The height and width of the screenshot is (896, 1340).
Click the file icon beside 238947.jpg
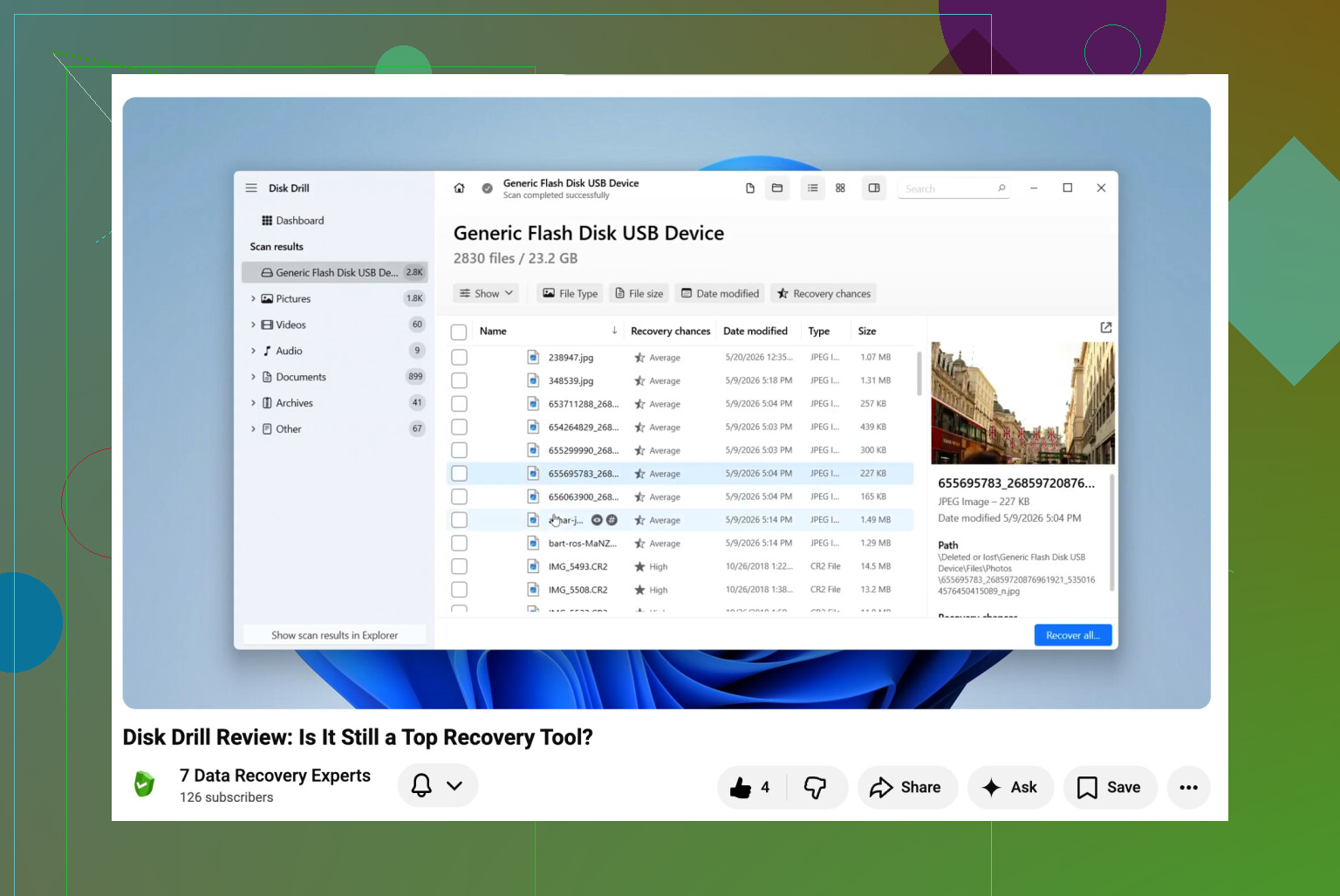[x=532, y=357]
